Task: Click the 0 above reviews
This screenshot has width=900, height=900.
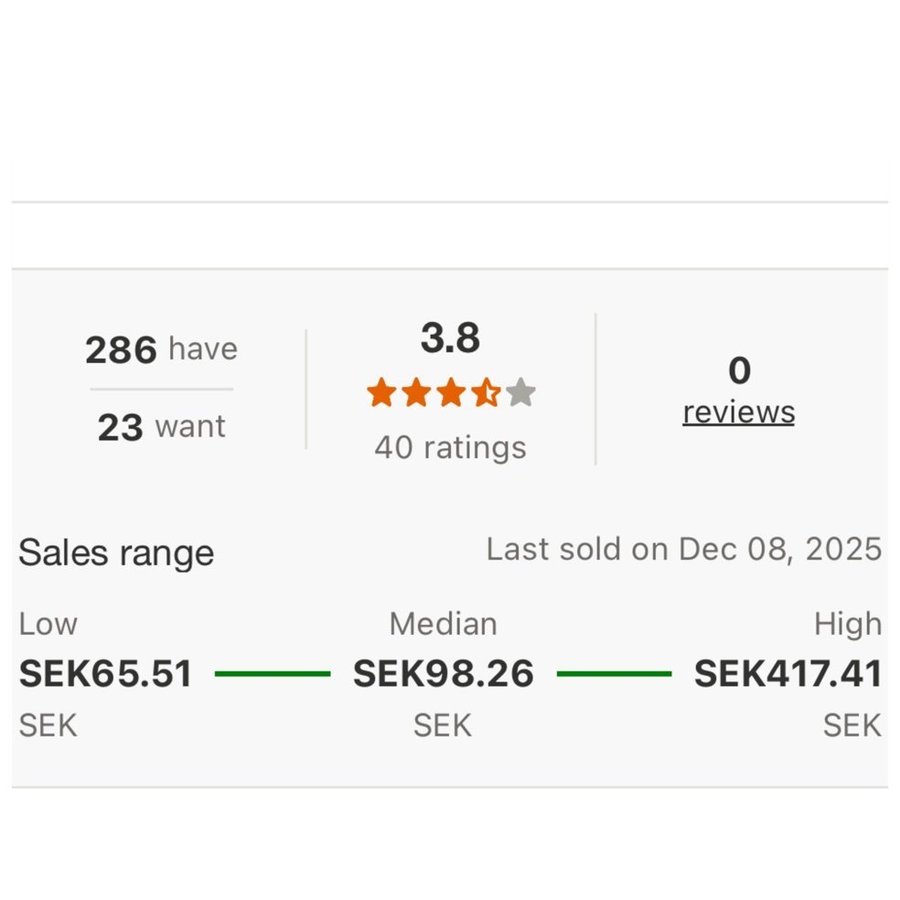Action: [739, 371]
